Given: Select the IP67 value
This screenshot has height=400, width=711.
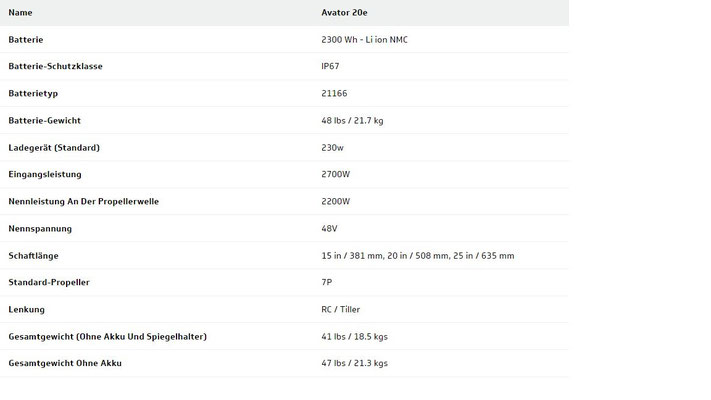Looking at the screenshot, I should [x=330, y=66].
